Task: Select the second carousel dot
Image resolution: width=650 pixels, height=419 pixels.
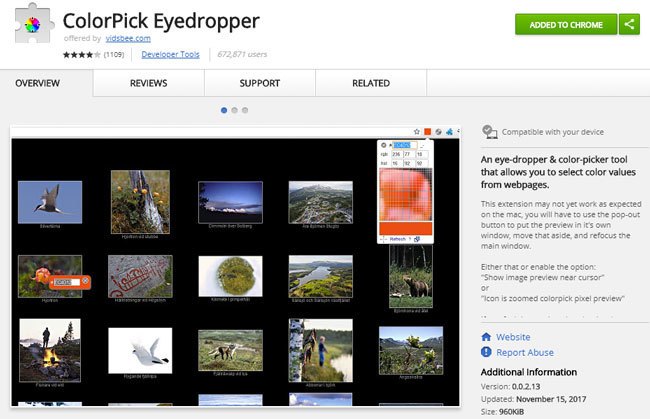Action: (235, 110)
